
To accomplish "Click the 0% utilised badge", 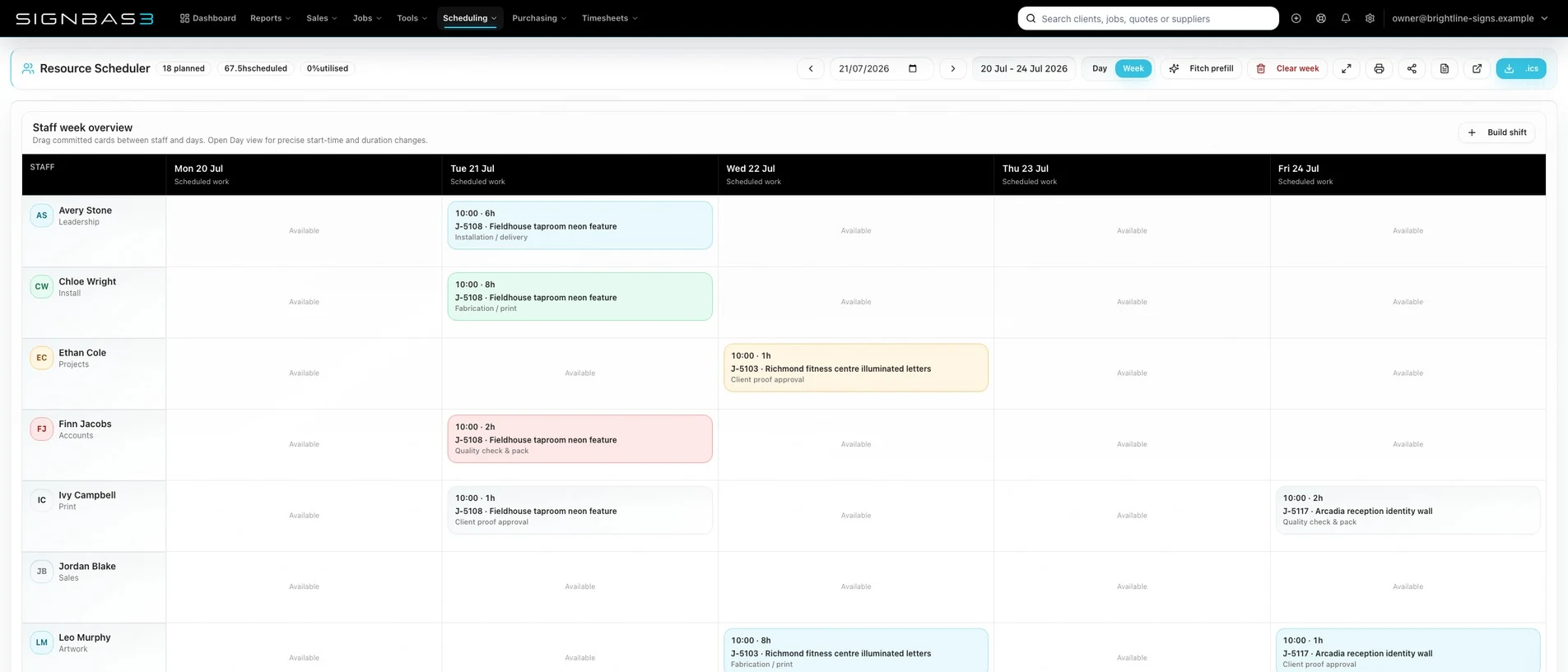I will coord(328,68).
